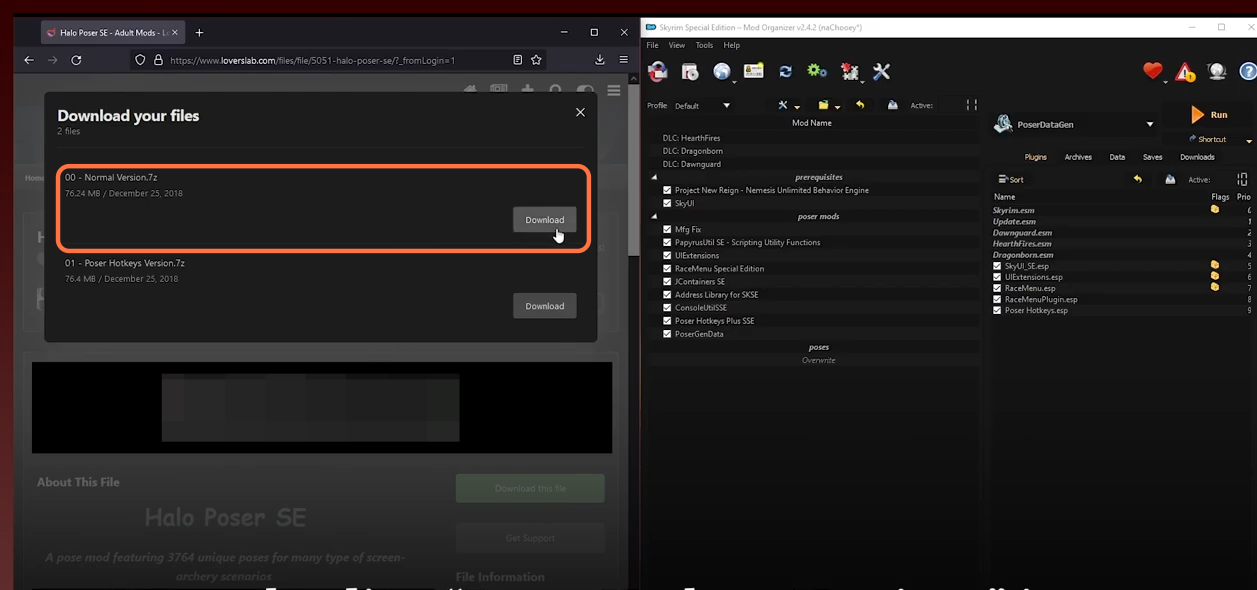Click the Update globe icon in Mod Organizer

[1217, 71]
